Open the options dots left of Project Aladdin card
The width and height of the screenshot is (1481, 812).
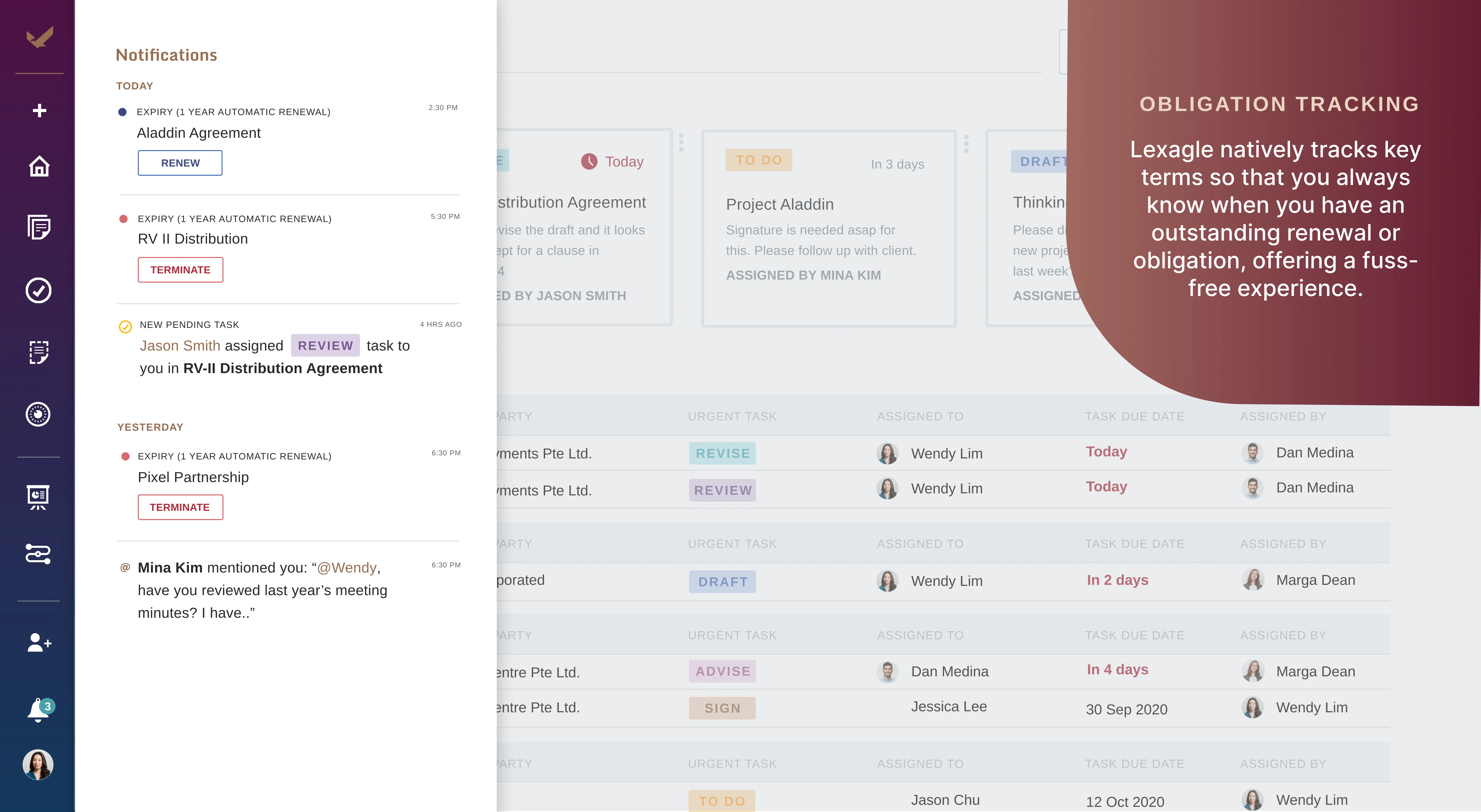tap(681, 143)
